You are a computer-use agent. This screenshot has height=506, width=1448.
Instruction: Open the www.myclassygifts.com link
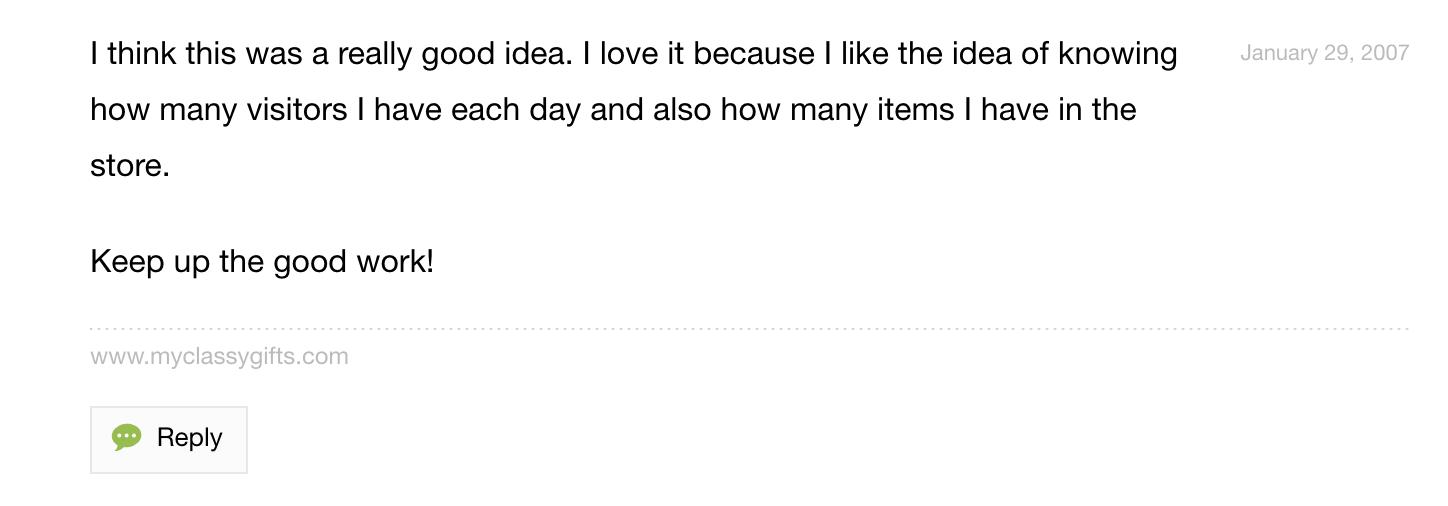tap(219, 356)
